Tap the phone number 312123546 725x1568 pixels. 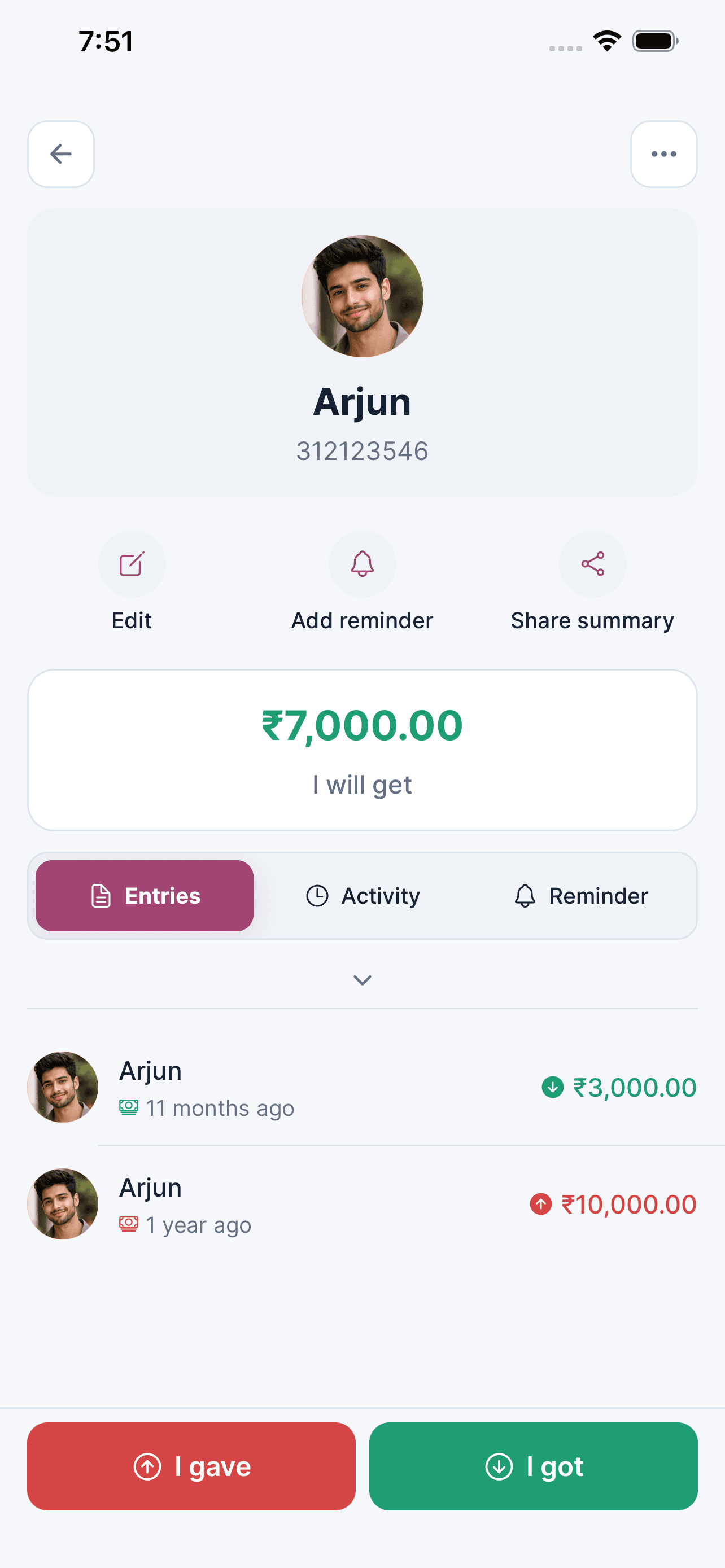point(362,451)
